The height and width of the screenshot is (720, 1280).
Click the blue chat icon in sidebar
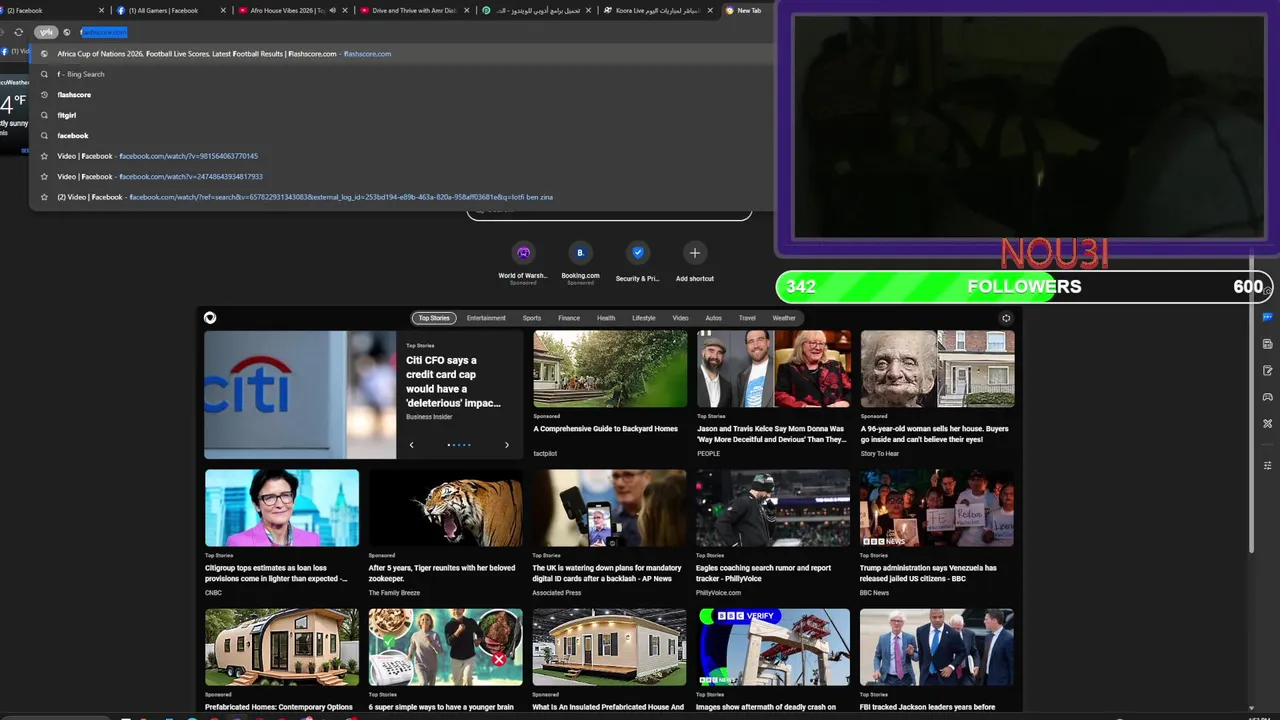point(1267,317)
